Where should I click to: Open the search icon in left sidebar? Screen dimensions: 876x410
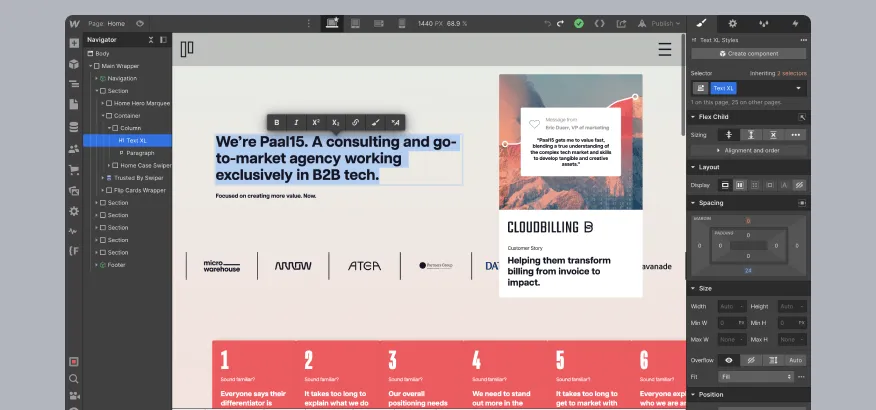pyautogui.click(x=74, y=379)
